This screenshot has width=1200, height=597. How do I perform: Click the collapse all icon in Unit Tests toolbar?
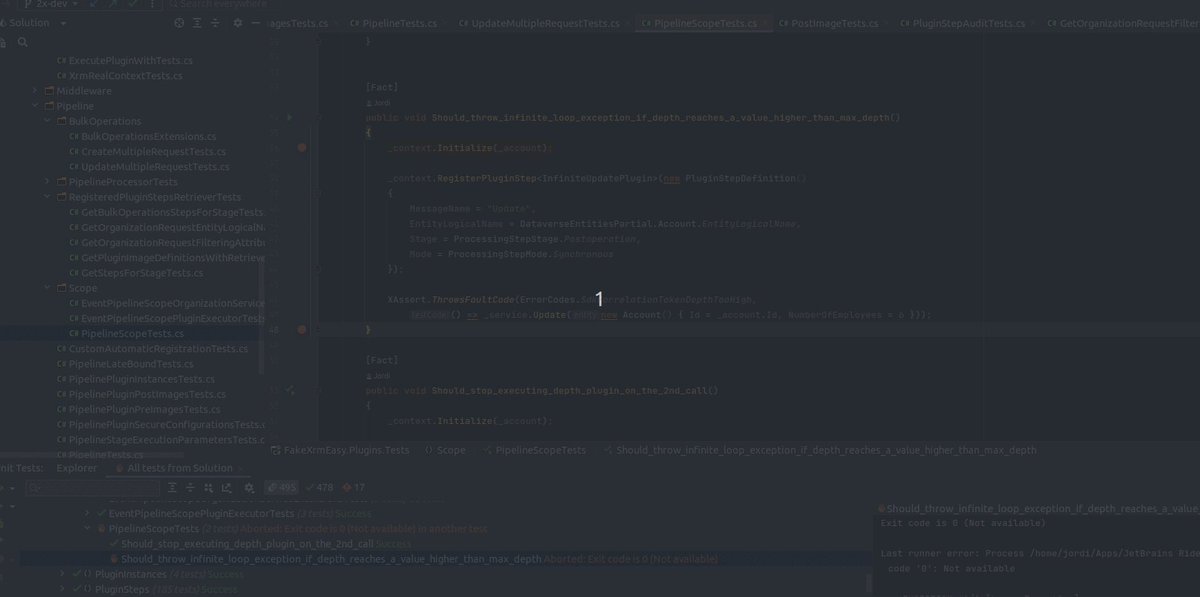(x=190, y=488)
